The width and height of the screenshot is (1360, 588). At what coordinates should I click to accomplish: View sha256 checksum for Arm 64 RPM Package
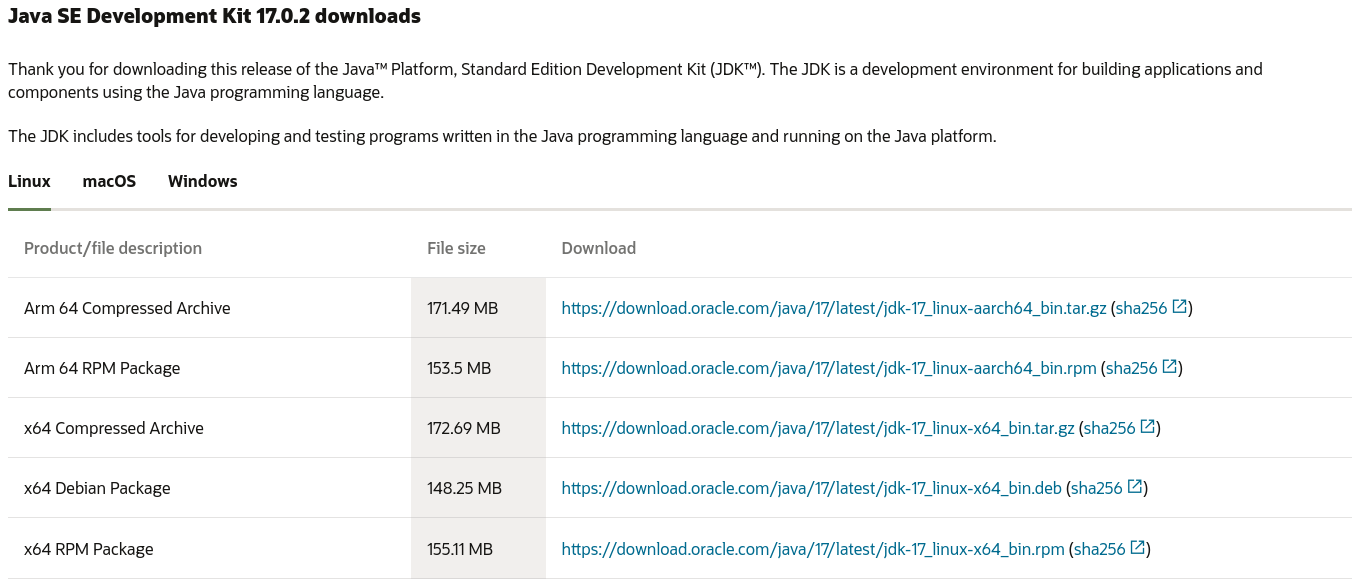(1132, 369)
